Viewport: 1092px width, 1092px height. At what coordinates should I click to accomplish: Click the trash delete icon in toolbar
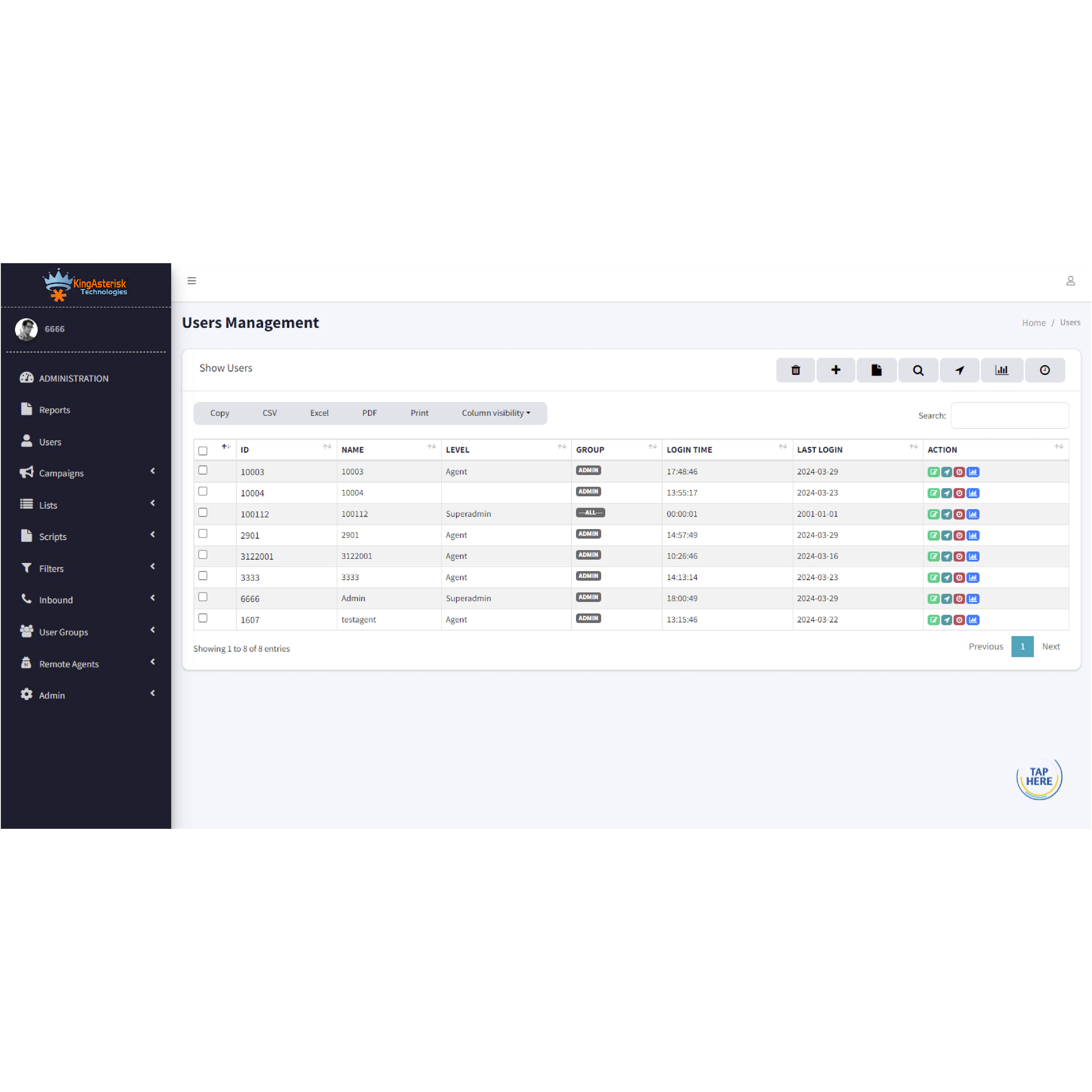point(795,370)
